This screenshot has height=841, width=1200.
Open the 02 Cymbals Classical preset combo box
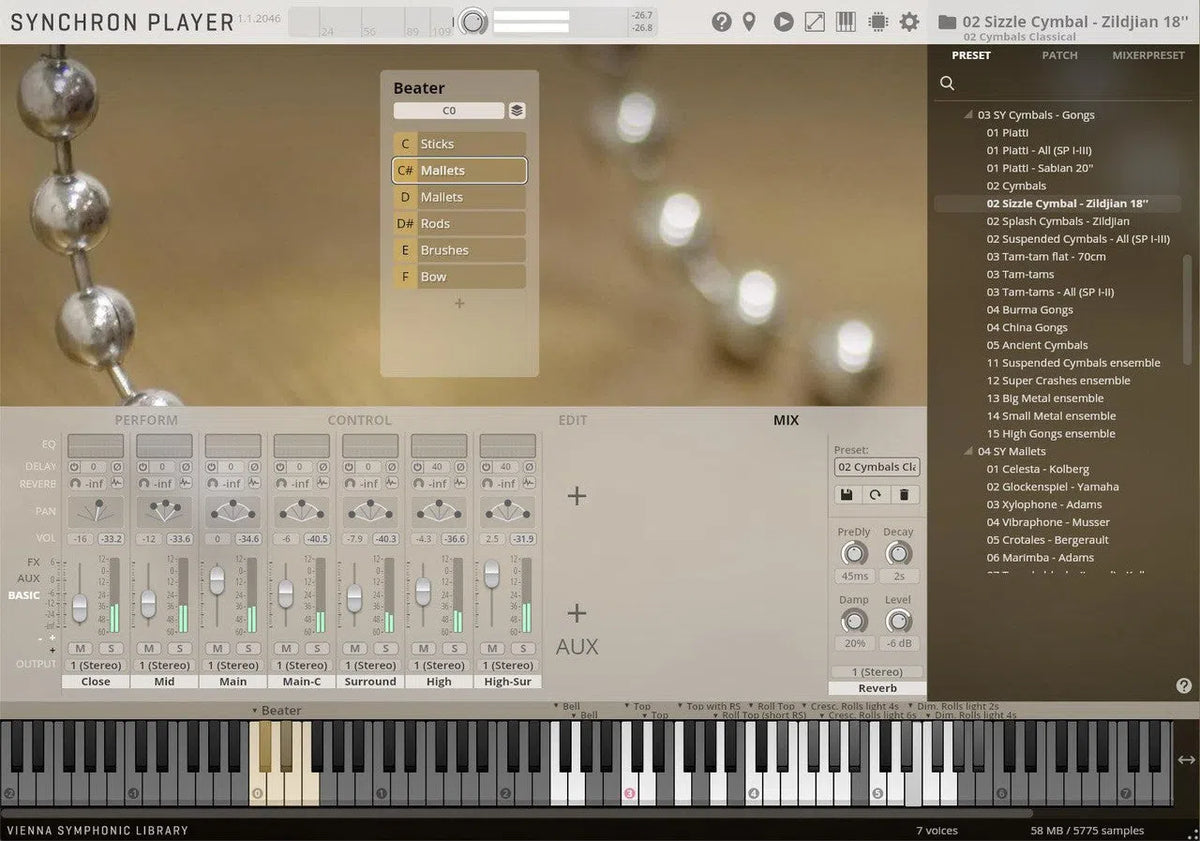(x=876, y=467)
